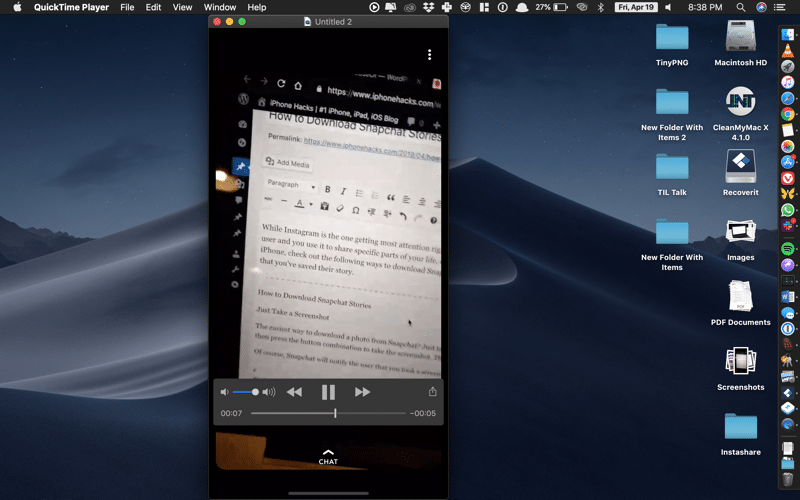
Task: Open the Window menu
Action: pyautogui.click(x=220, y=7)
